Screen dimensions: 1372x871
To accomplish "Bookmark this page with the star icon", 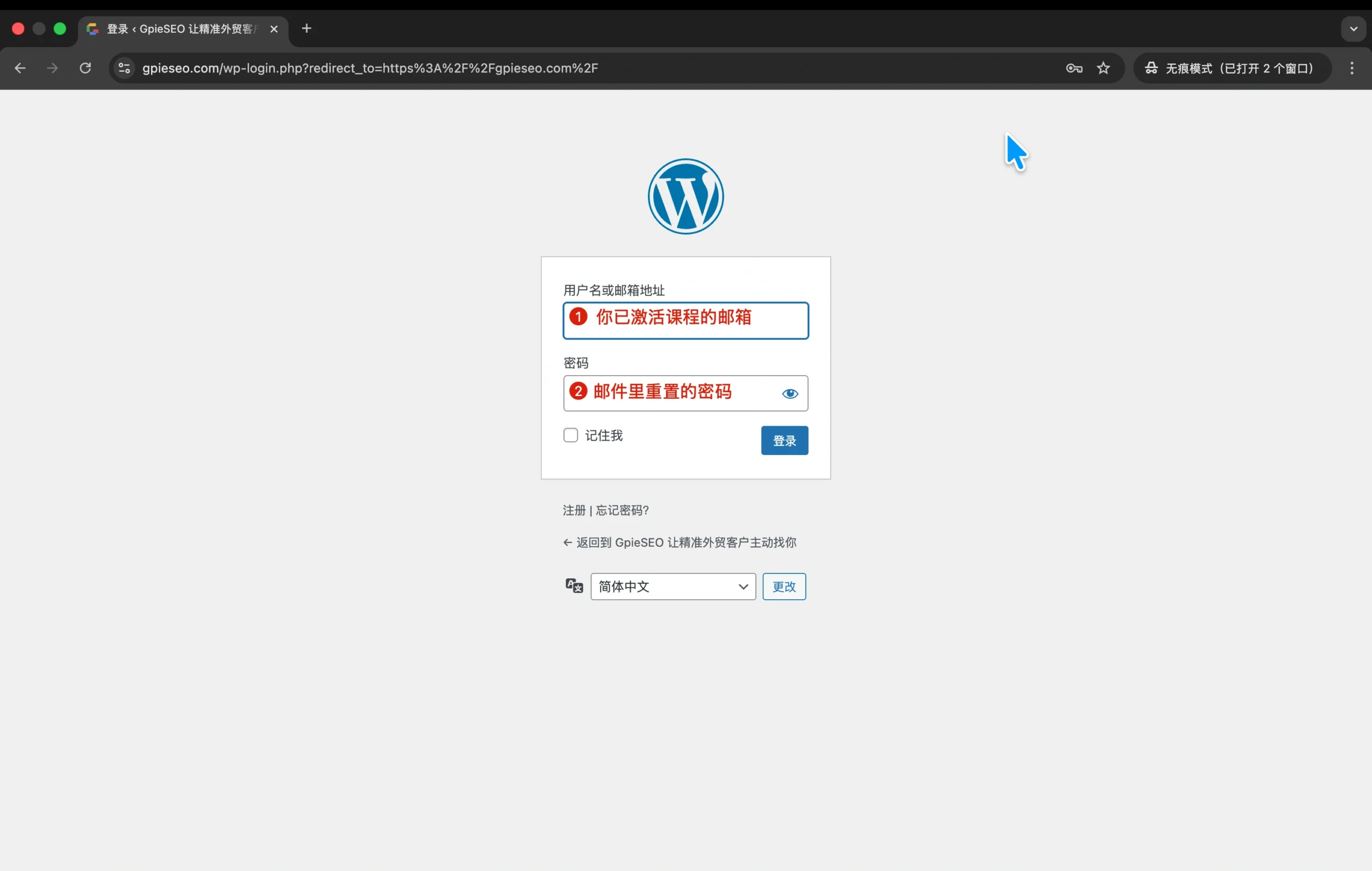I will click(x=1103, y=69).
